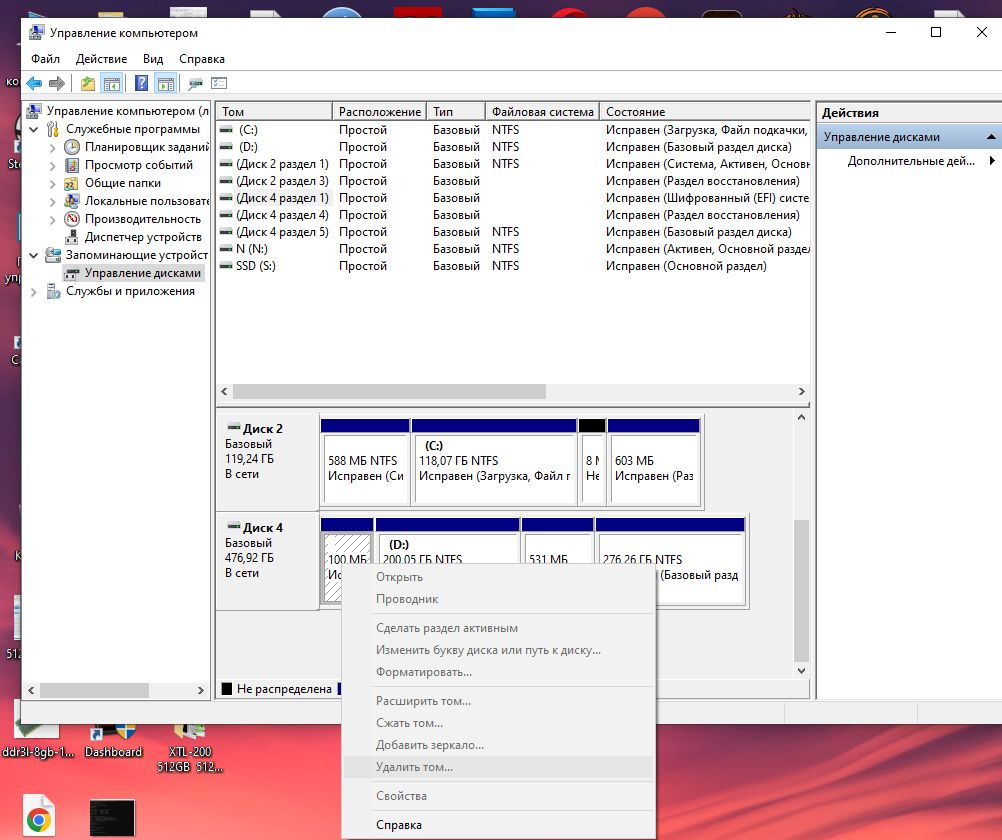Screen dimensions: 1002x840
Task: Open the Dashboard desktop shortcut
Action: (114, 740)
